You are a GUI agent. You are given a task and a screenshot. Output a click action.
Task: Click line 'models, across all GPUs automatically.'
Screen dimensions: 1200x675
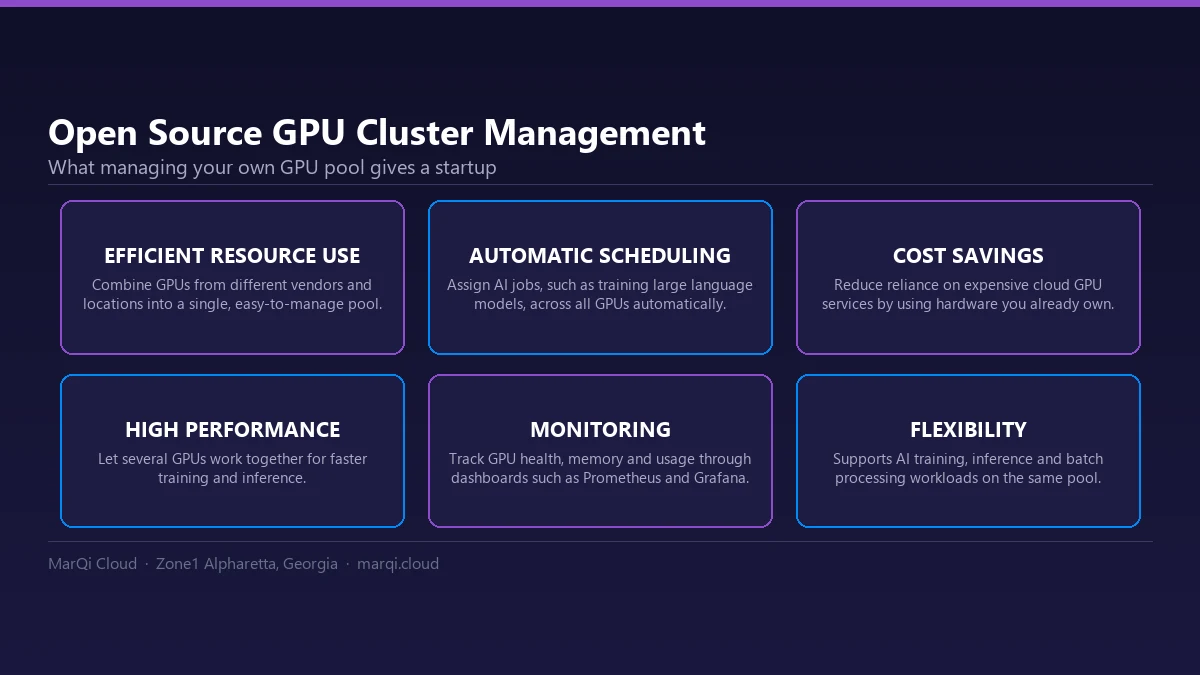coord(600,304)
